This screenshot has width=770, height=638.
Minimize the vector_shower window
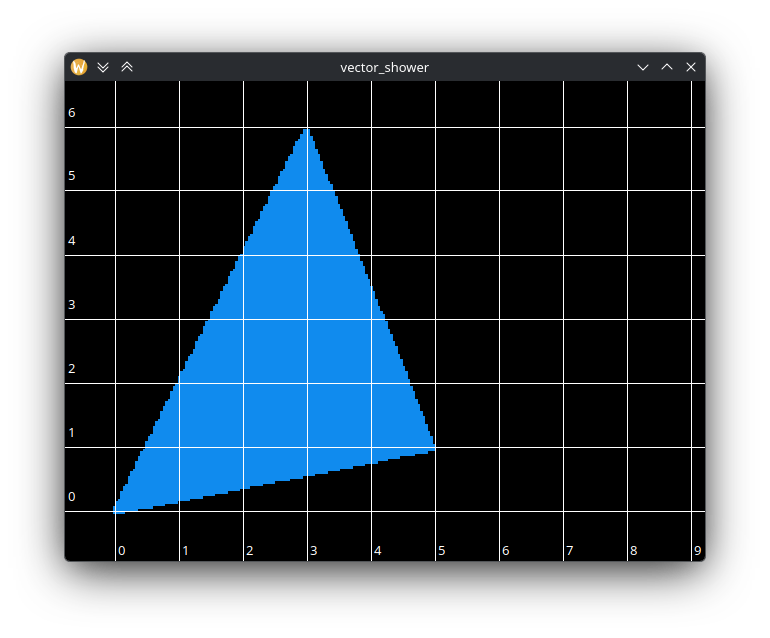643,67
